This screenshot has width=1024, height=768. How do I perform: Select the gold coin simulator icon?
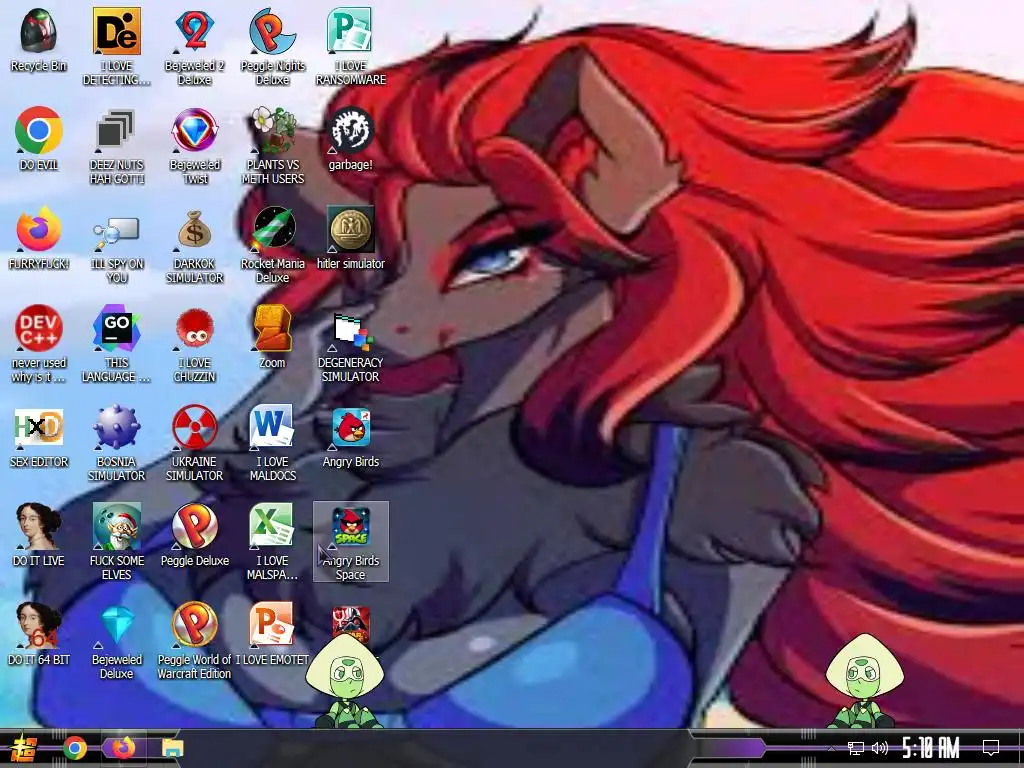pos(350,229)
